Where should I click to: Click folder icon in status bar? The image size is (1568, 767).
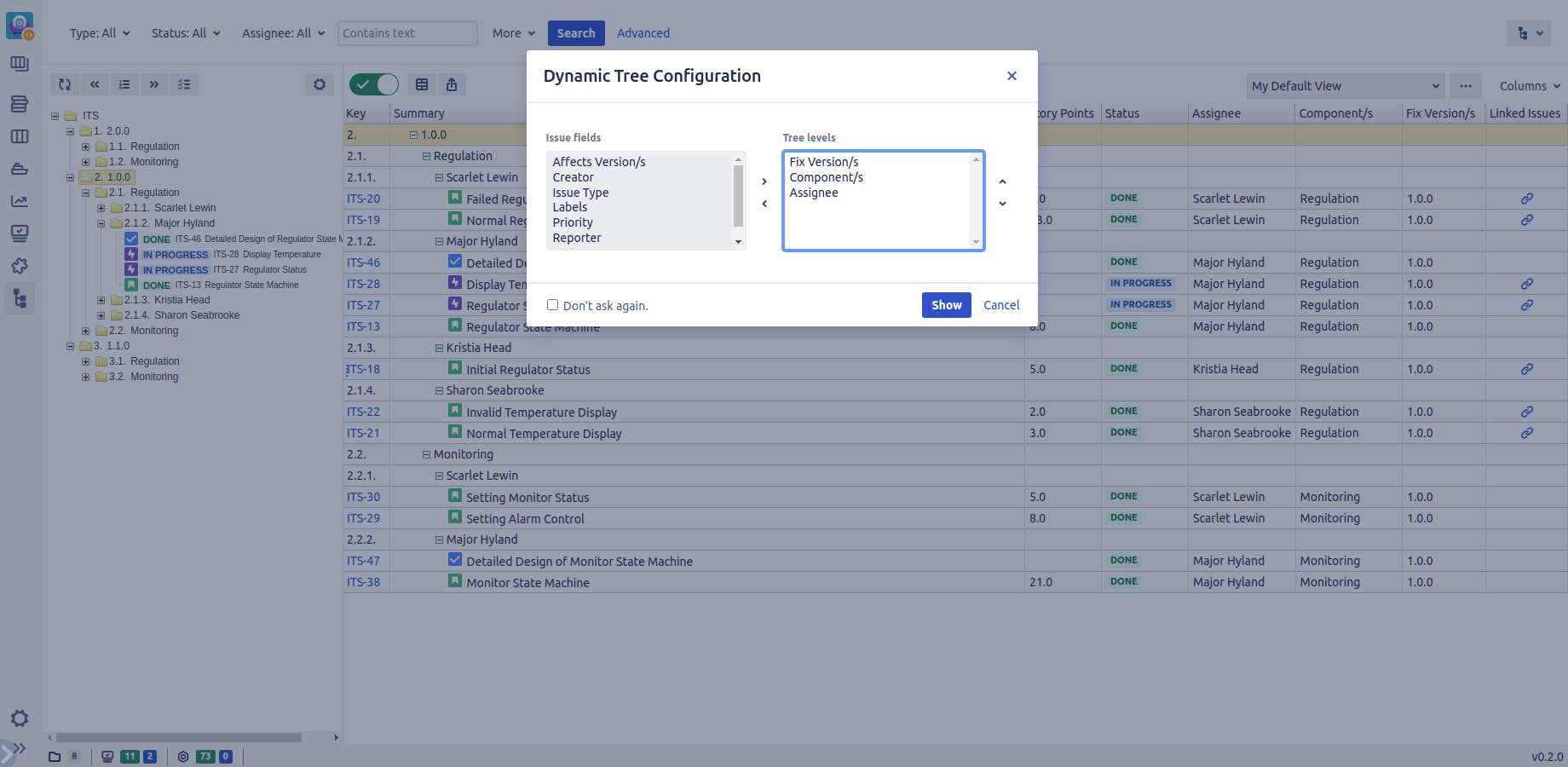click(55, 757)
